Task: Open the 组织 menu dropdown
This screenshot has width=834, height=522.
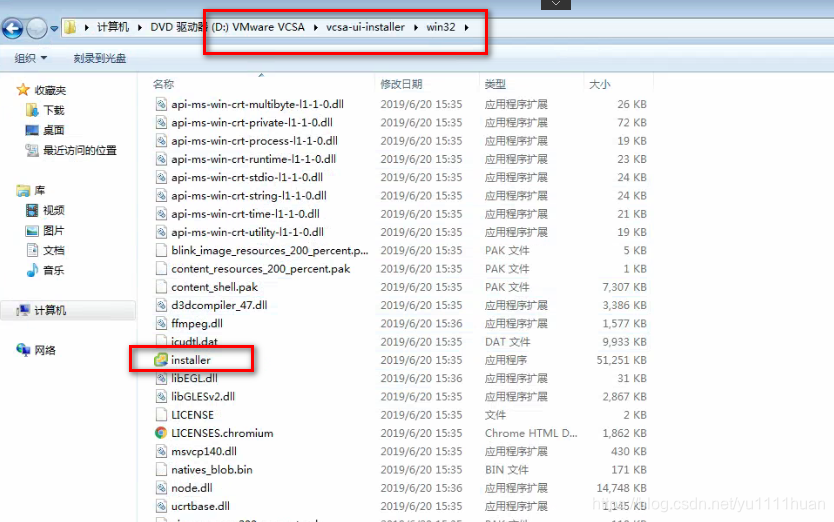Action: [x=30, y=58]
